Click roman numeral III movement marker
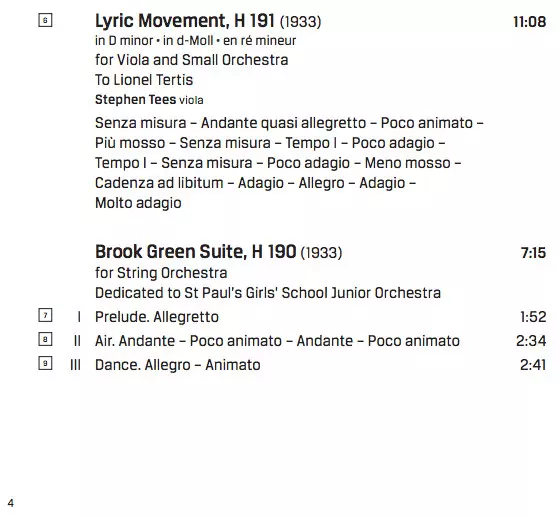Viewport: 560px width, 517px height. tap(75, 365)
